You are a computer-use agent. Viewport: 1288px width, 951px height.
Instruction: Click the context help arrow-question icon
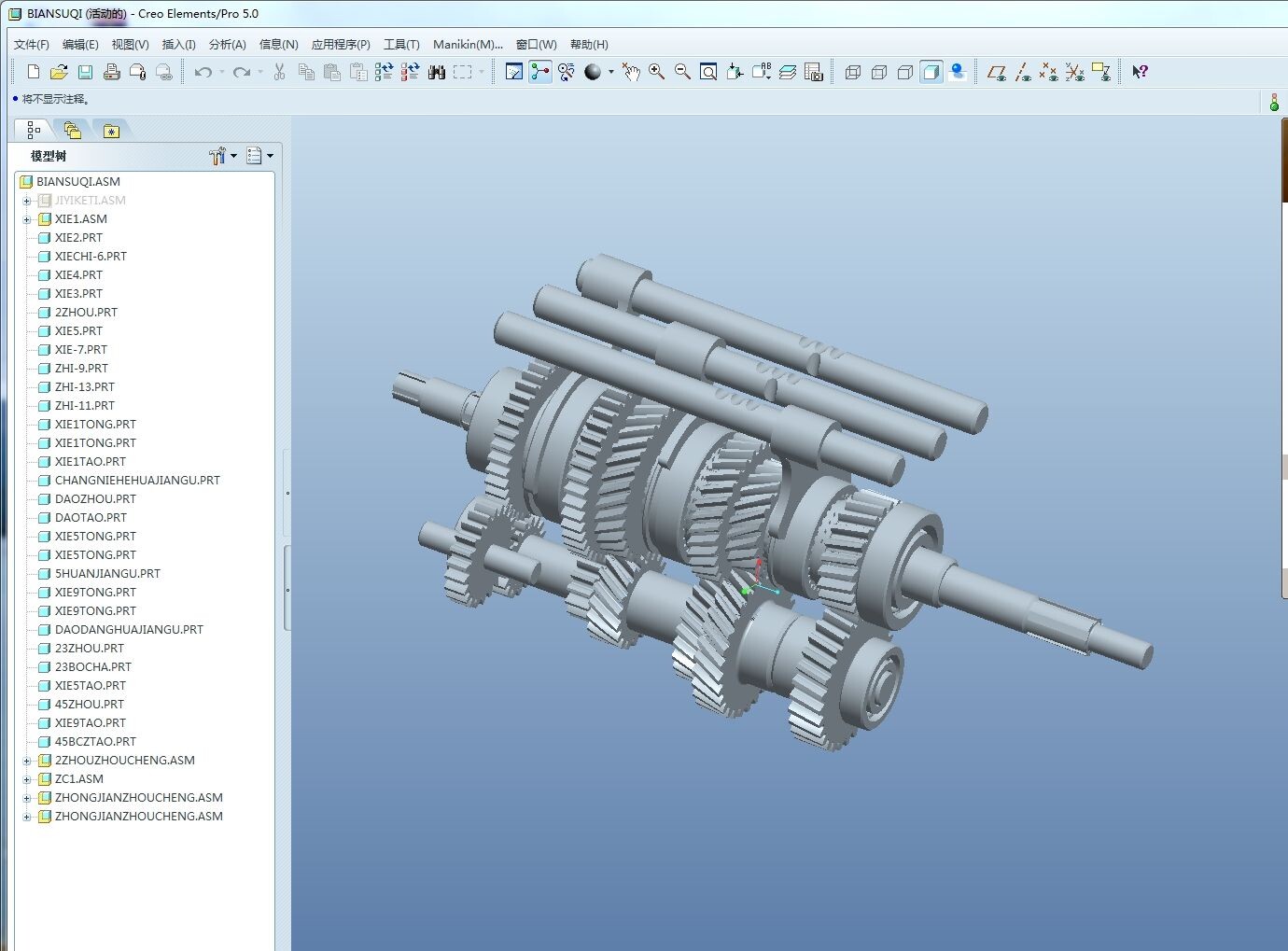(1140, 72)
